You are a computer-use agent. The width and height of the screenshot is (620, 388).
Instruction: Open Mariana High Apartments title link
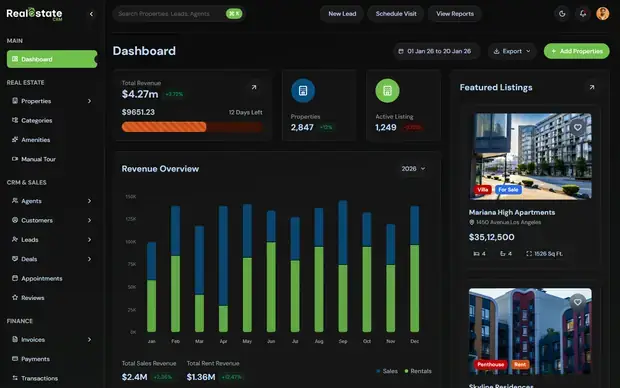(x=512, y=212)
